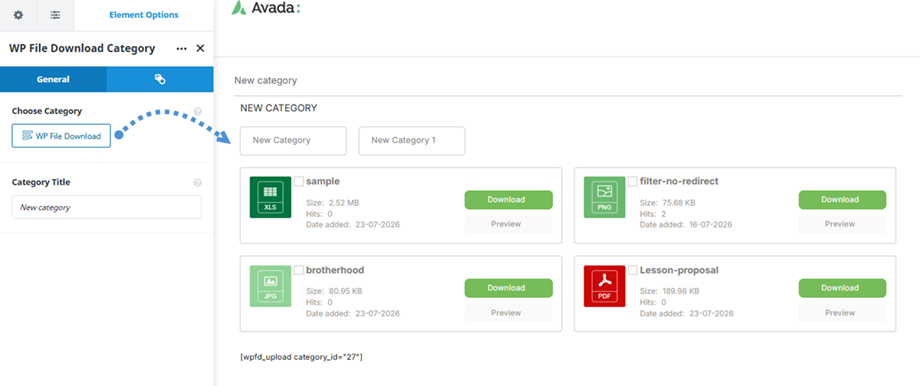Check the brotherhood file checkbox

pyautogui.click(x=299, y=270)
